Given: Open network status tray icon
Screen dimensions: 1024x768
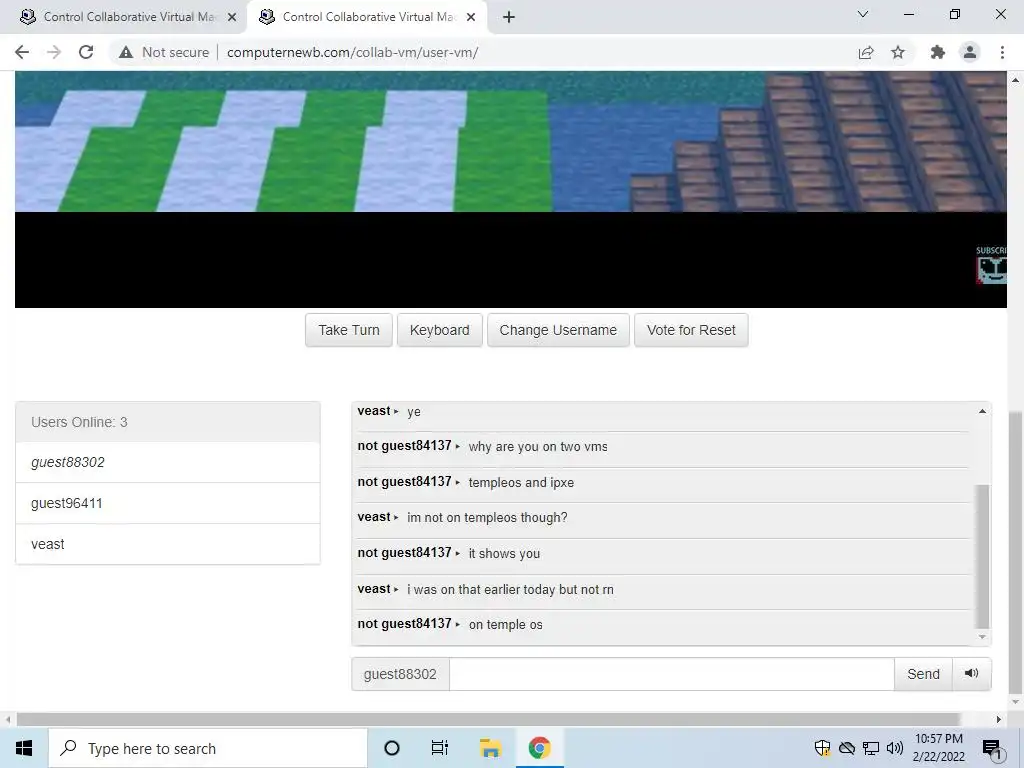Looking at the screenshot, I should click(871, 748).
